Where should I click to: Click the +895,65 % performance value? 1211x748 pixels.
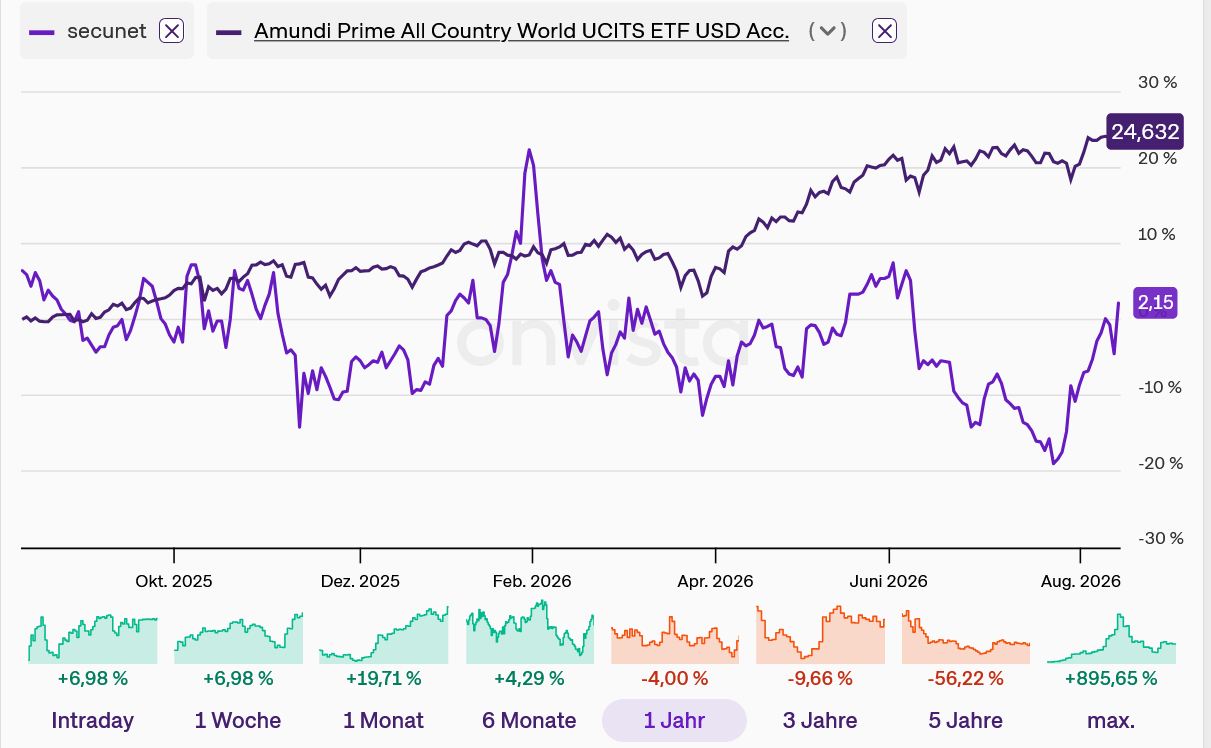click(x=1111, y=679)
